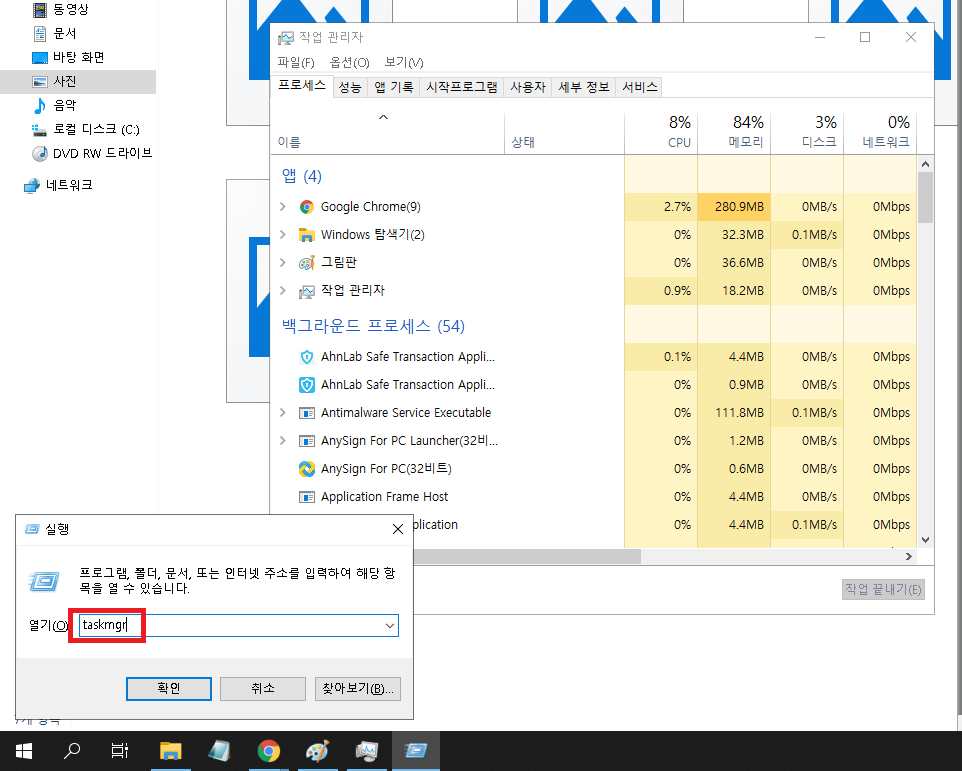The image size is (962, 771).
Task: Click horizontal scrollbar right arrow in Task Manager
Action: pyautogui.click(x=909, y=556)
